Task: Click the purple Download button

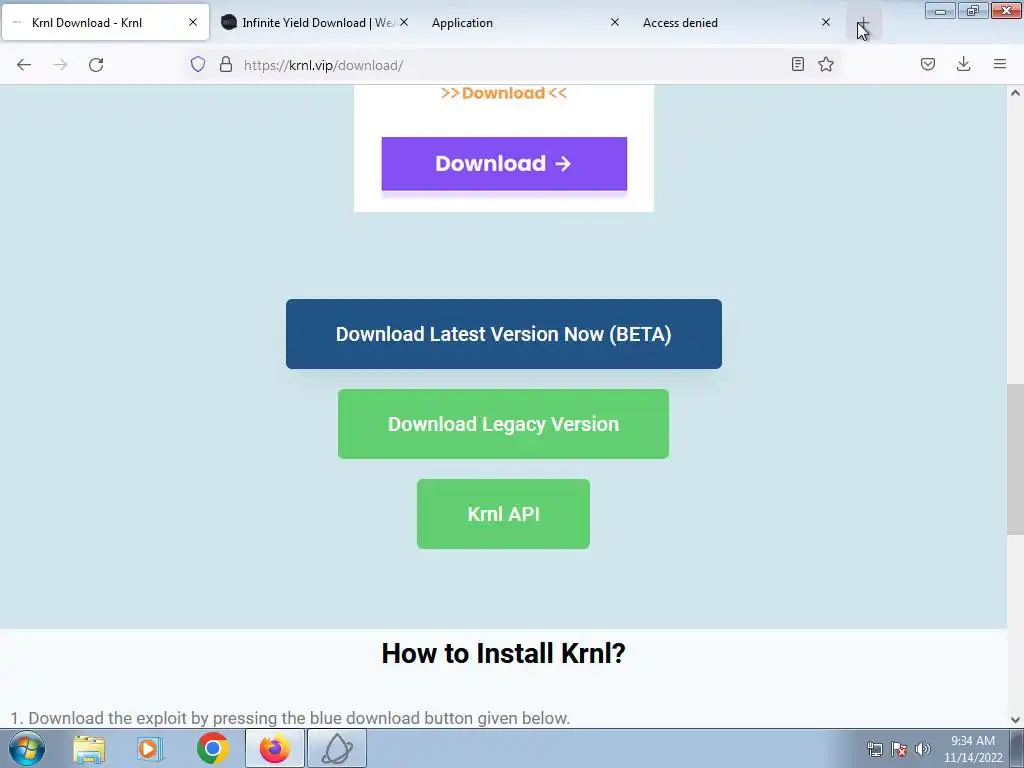Action: tap(504, 164)
